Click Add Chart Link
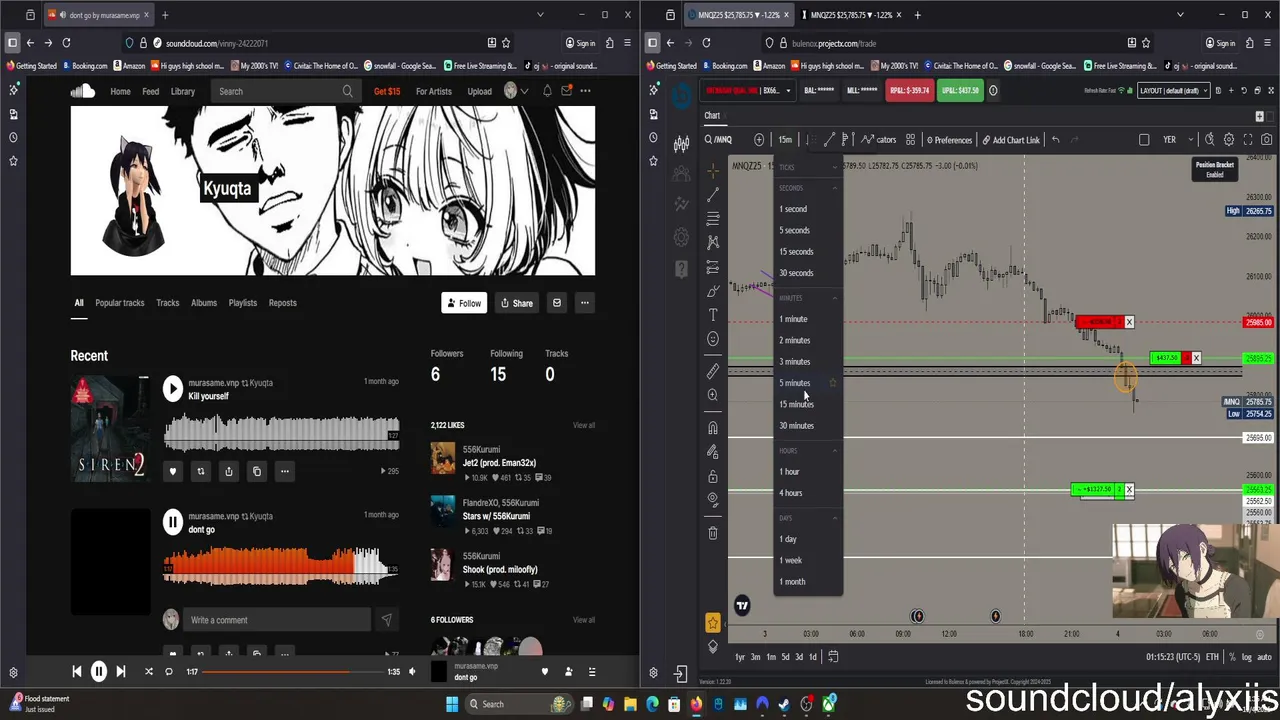This screenshot has width=1280, height=720. tap(1011, 140)
